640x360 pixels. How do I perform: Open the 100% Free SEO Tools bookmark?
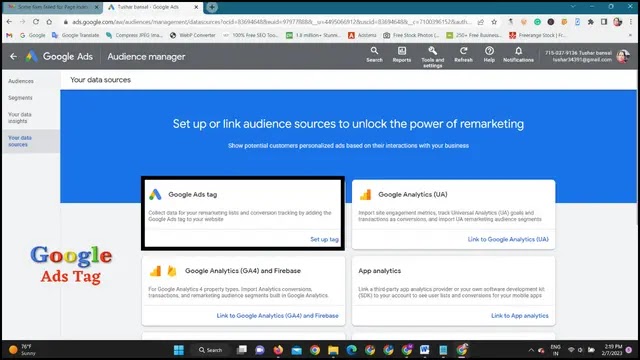tap(251, 36)
